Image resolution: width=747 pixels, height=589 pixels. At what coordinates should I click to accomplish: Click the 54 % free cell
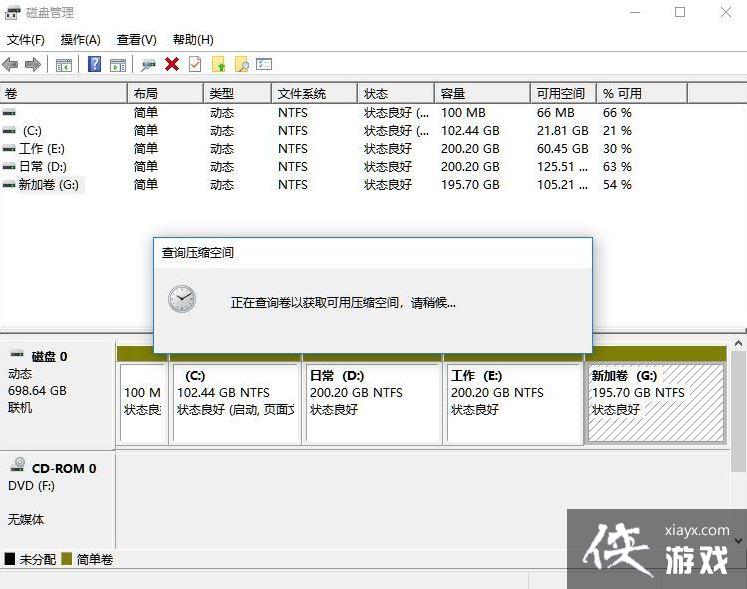(617, 185)
